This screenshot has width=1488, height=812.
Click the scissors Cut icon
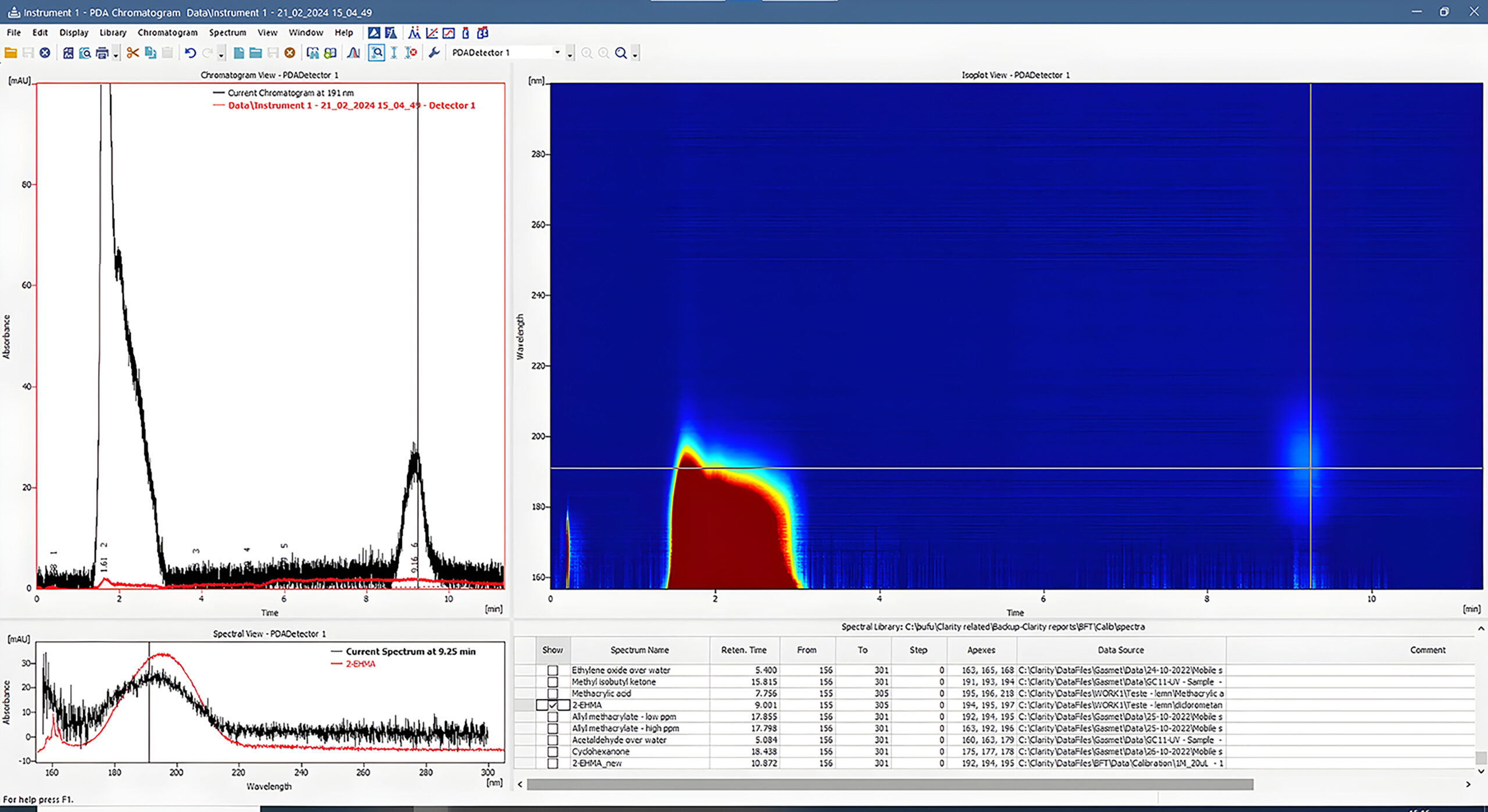(x=133, y=53)
